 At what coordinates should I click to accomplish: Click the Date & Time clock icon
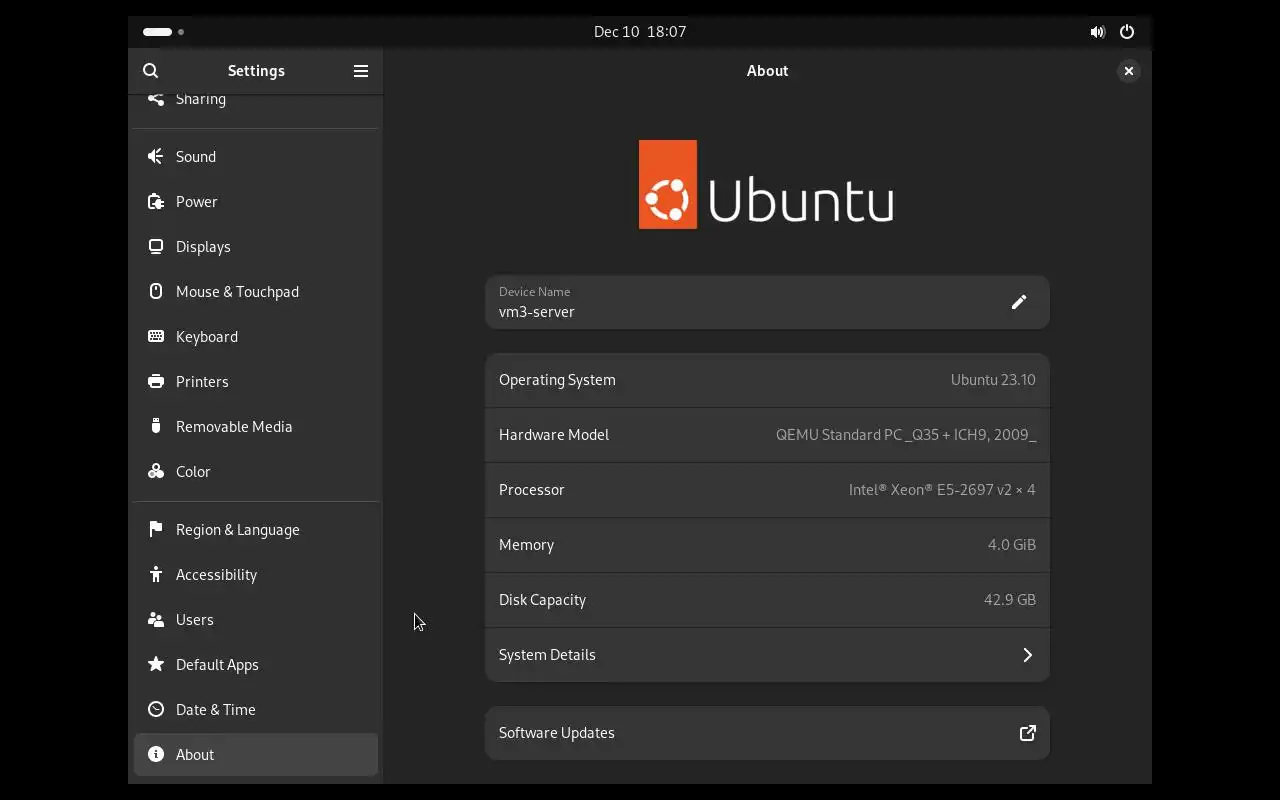click(155, 709)
